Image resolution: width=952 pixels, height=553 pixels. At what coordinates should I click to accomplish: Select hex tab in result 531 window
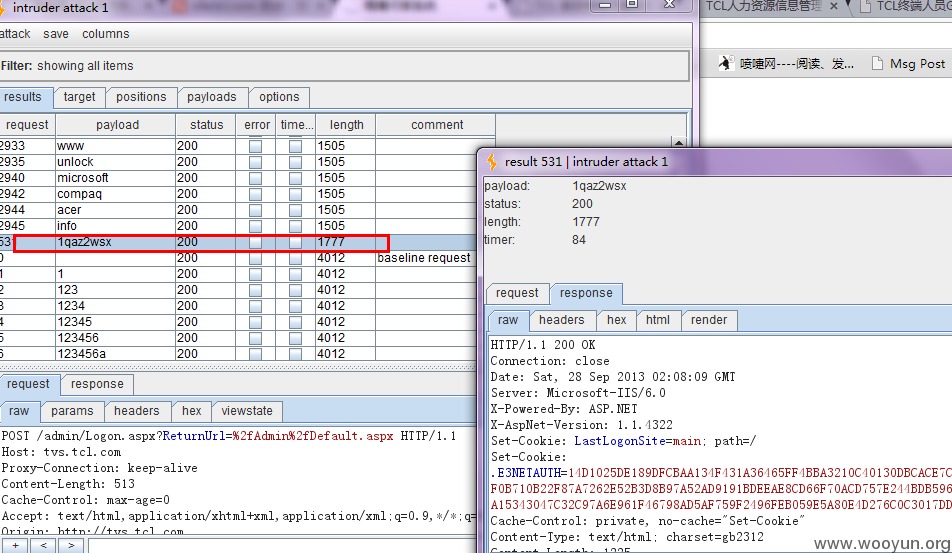click(x=616, y=320)
